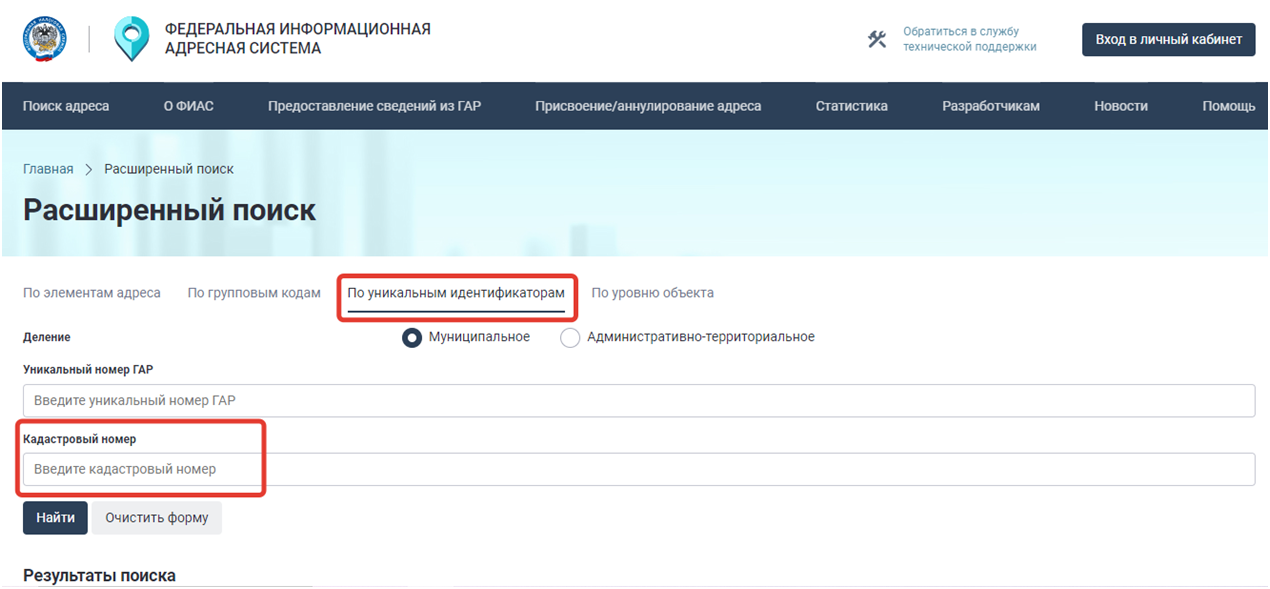Select the Административно-территориальное radio button
This screenshot has width=1270, height=589.
[x=570, y=337]
